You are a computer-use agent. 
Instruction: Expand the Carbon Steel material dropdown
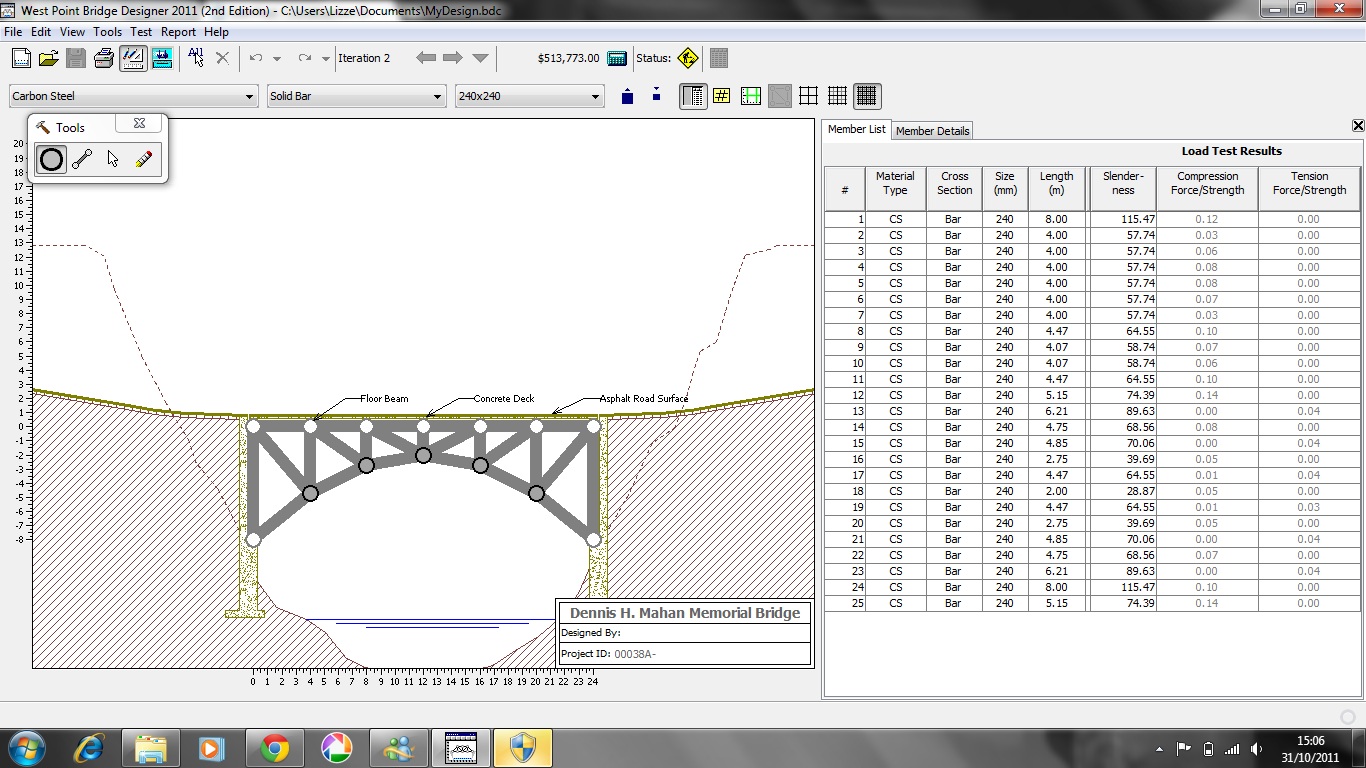pyautogui.click(x=249, y=97)
